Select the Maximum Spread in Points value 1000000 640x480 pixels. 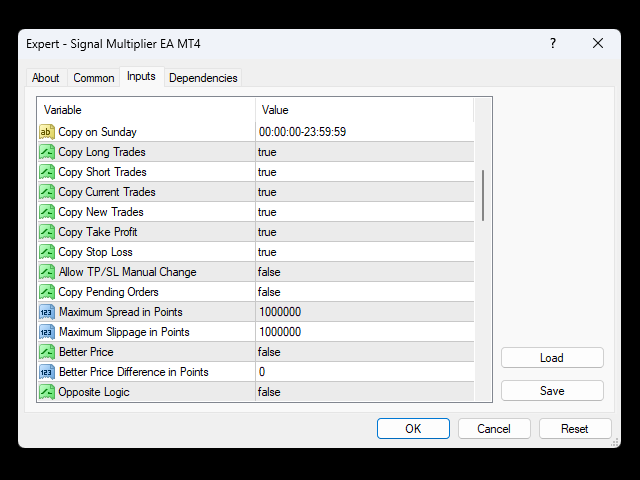click(x=280, y=312)
